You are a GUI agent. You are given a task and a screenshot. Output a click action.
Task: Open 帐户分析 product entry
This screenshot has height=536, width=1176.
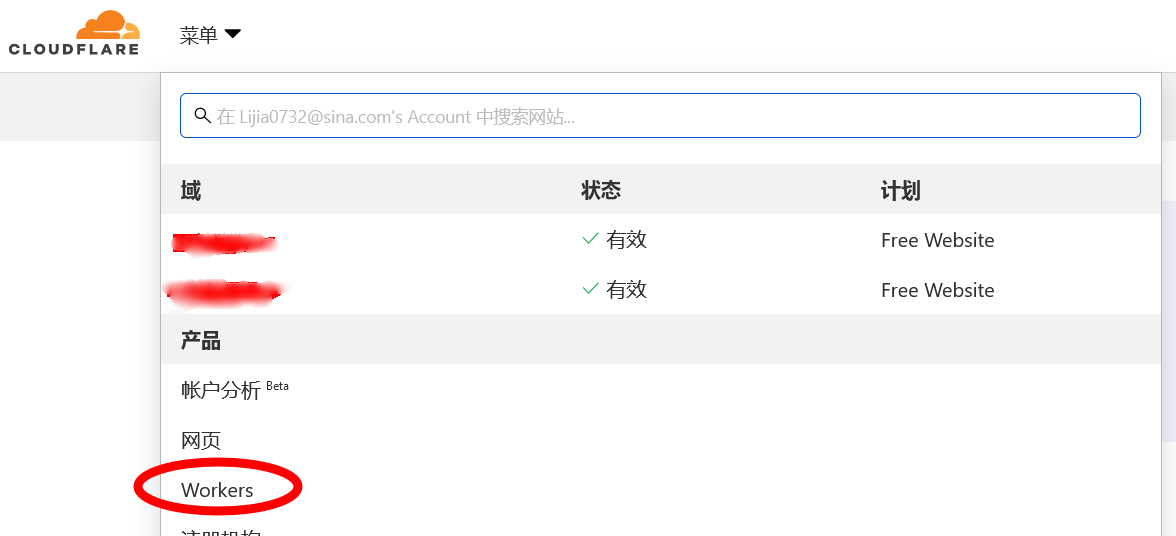(x=221, y=390)
